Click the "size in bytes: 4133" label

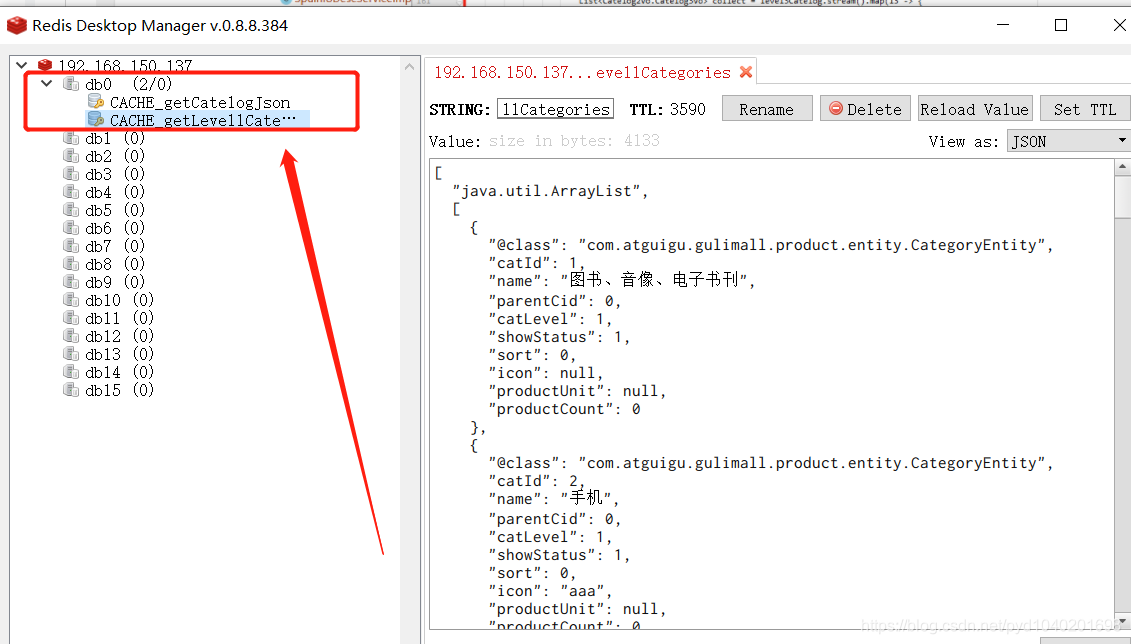coord(574,141)
